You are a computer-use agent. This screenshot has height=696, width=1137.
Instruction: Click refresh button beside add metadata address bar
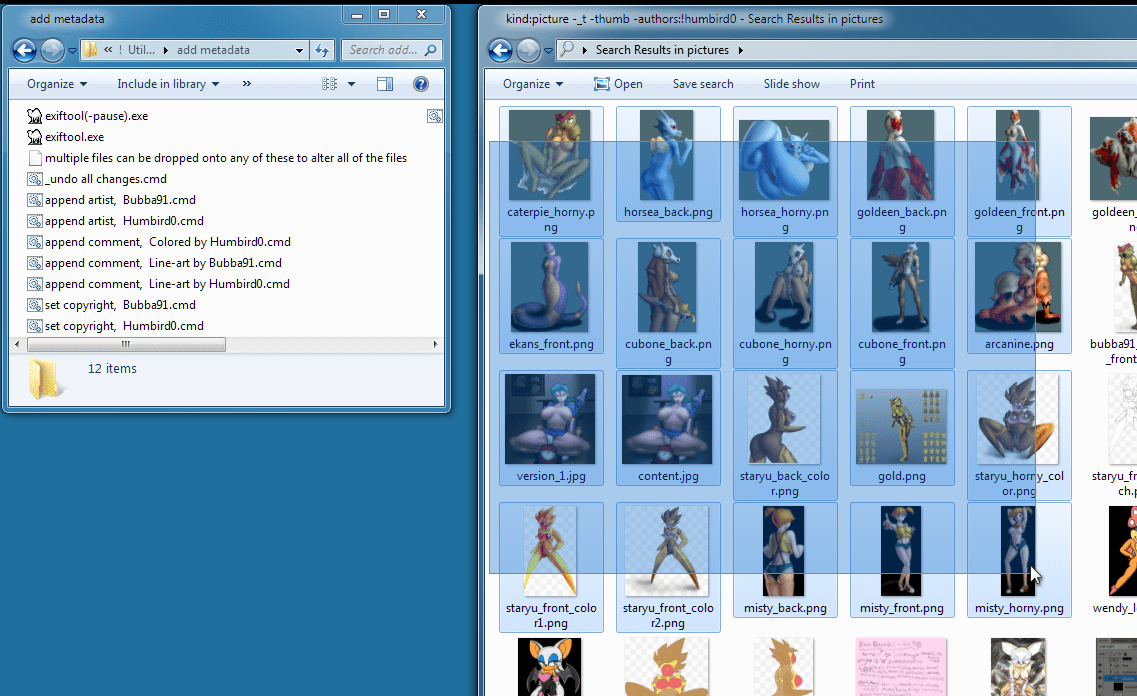pos(322,50)
